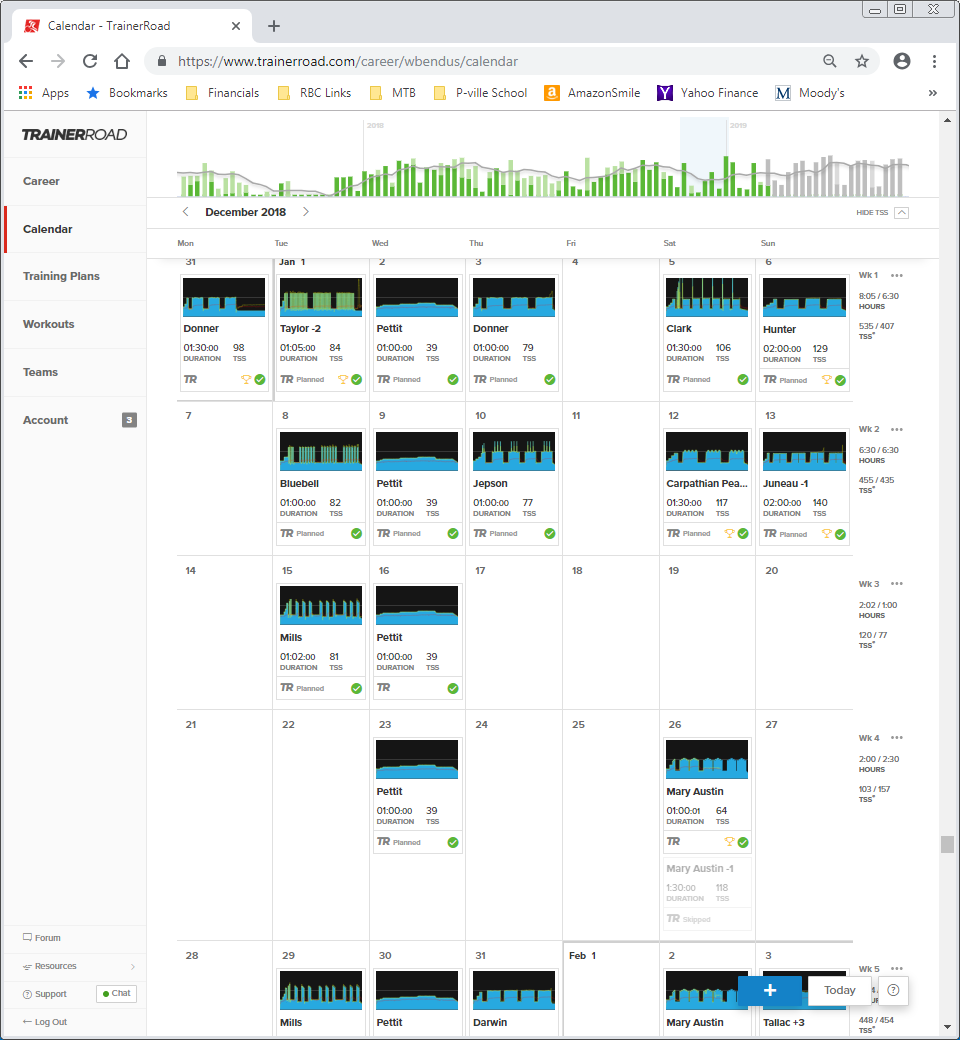
Task: Click trophy icon on Mary Austin workout
Action: point(729,842)
